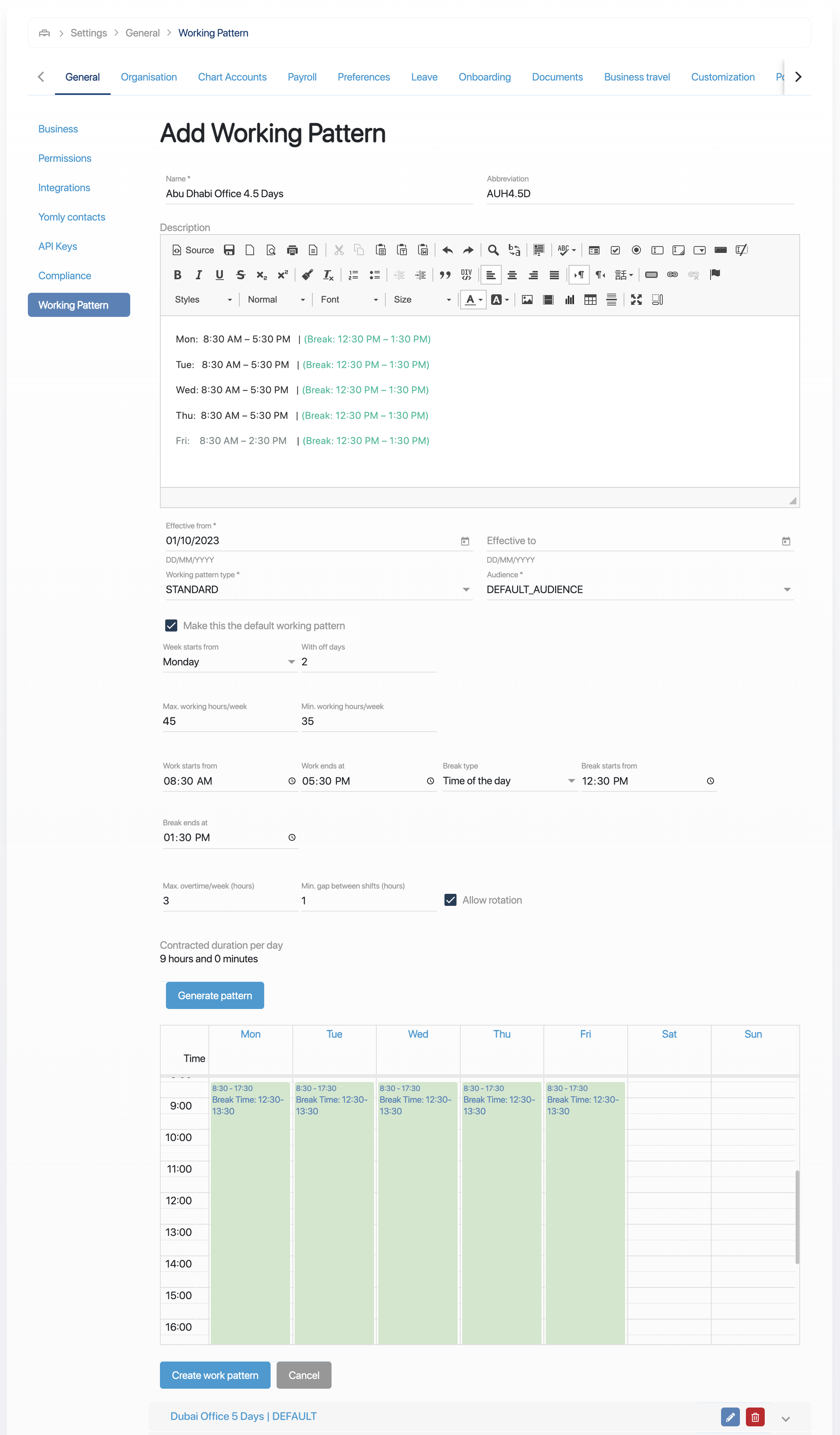This screenshot has height=1435, width=840.
Task: Insert an image via the editor toolbar
Action: (527, 300)
